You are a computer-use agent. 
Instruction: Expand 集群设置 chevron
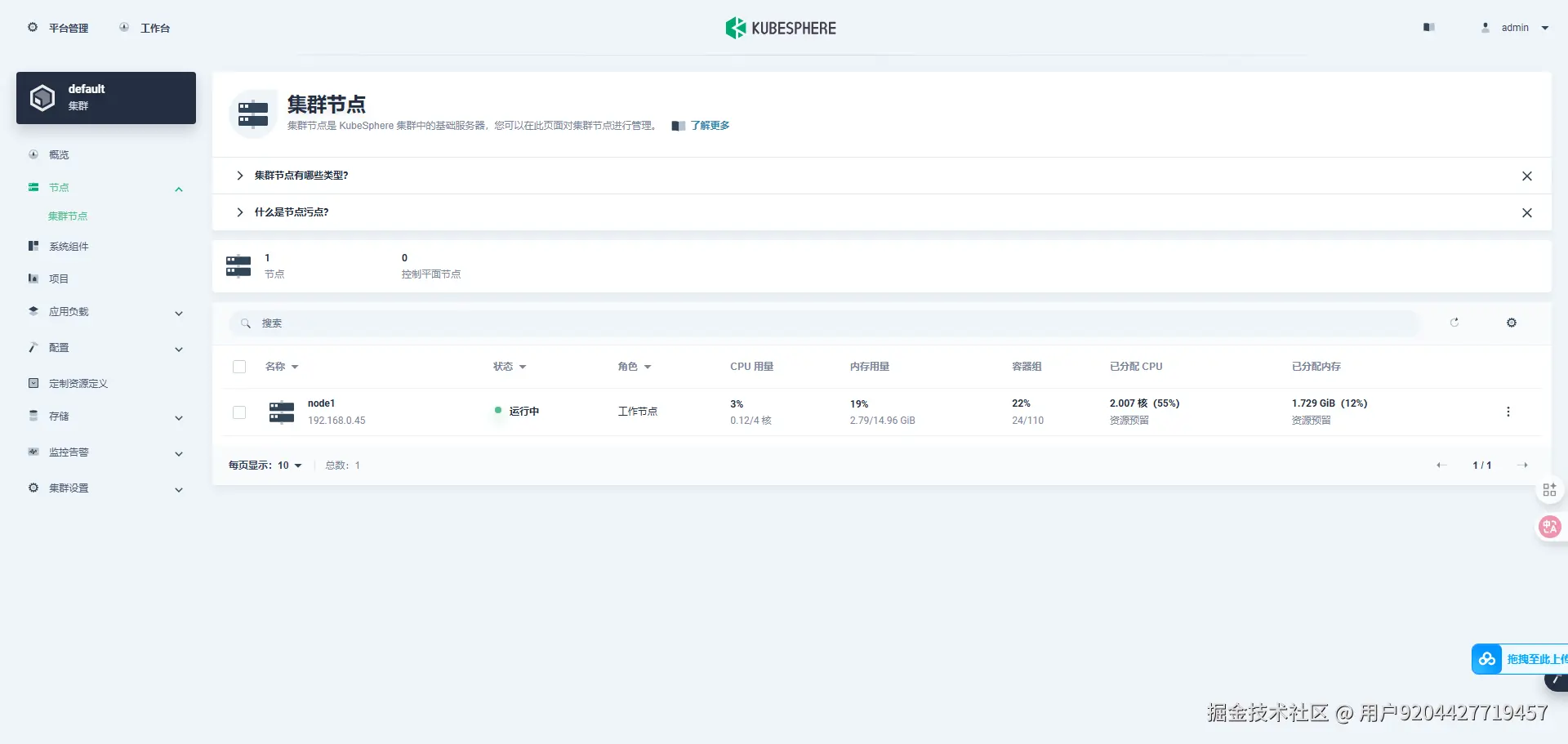tap(179, 490)
